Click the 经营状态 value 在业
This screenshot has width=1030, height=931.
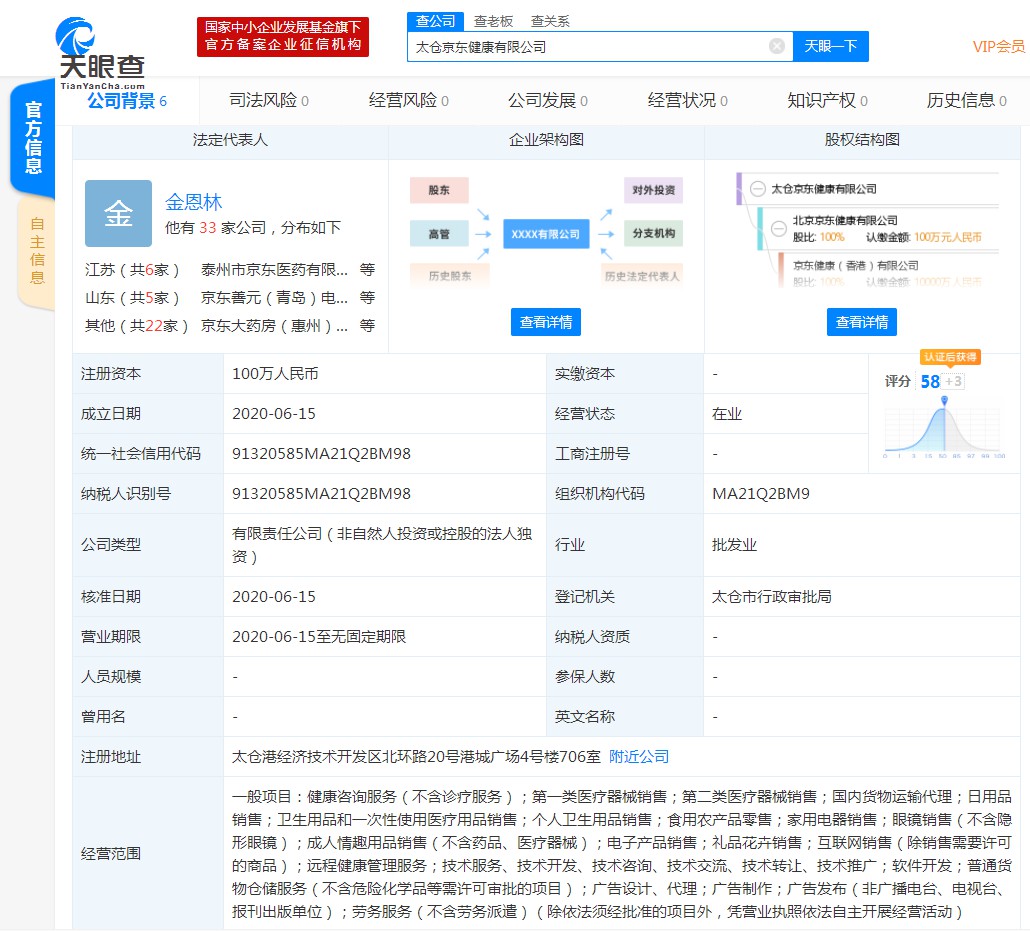[x=727, y=414]
